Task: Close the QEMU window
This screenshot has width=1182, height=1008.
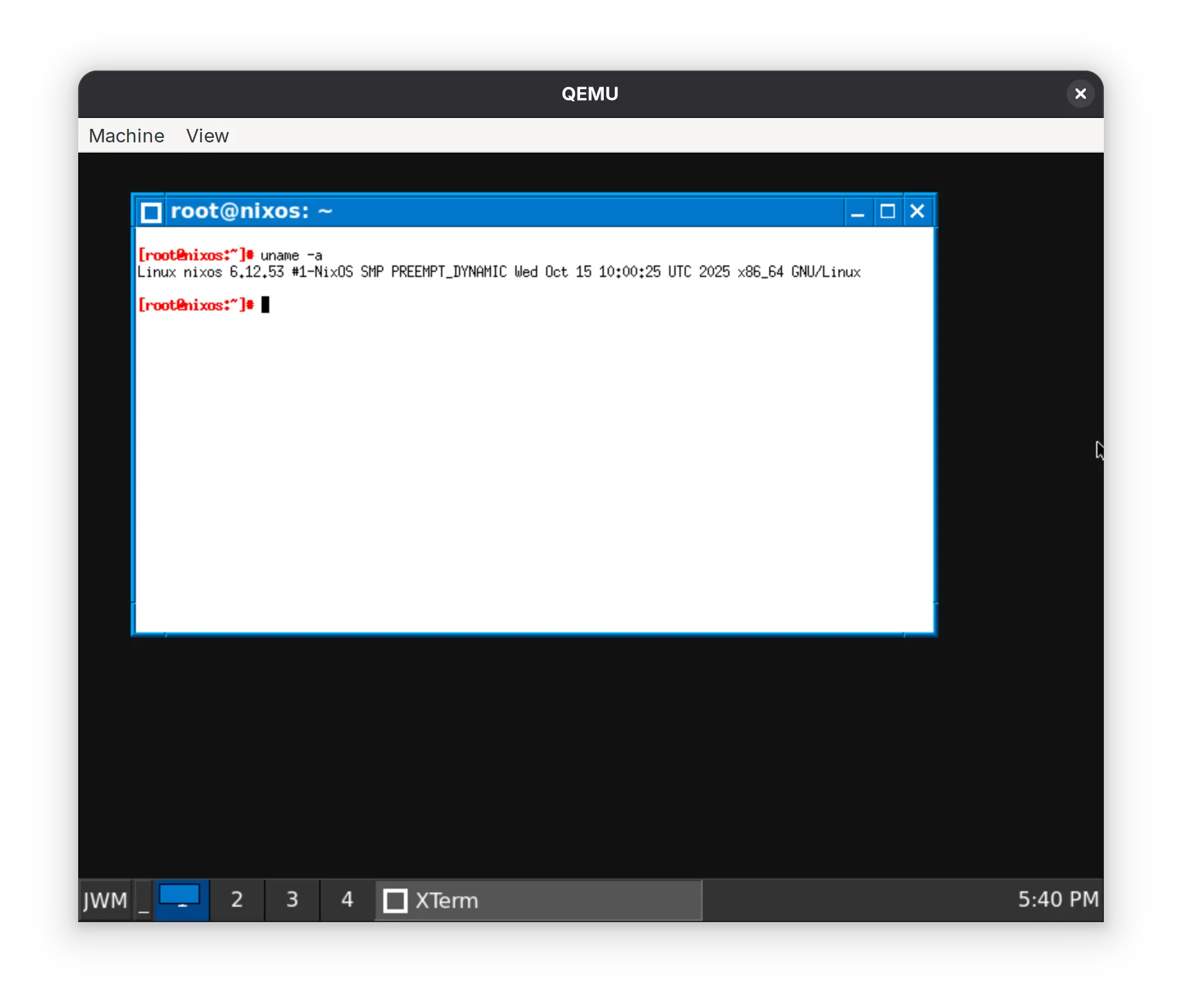Action: (1080, 93)
